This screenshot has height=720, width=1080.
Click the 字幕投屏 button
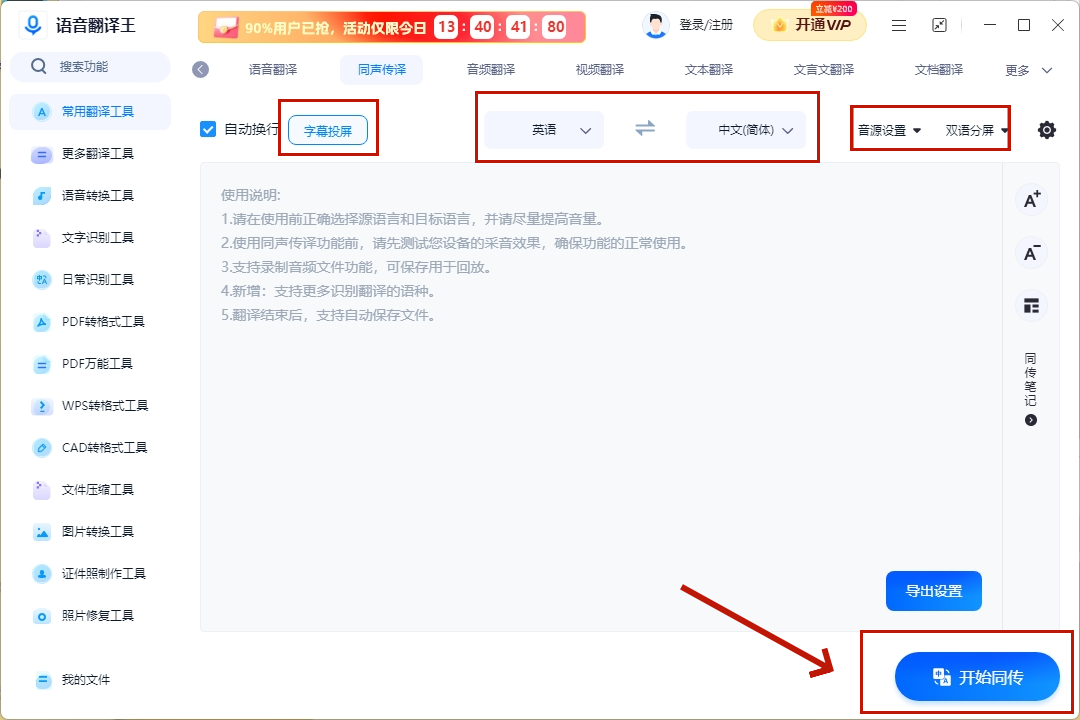click(328, 130)
